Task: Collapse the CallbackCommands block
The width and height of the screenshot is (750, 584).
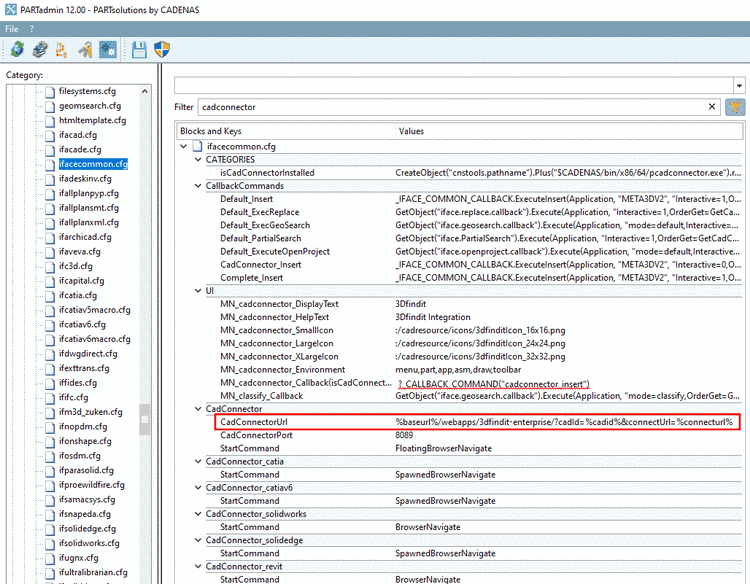Action: point(197,186)
